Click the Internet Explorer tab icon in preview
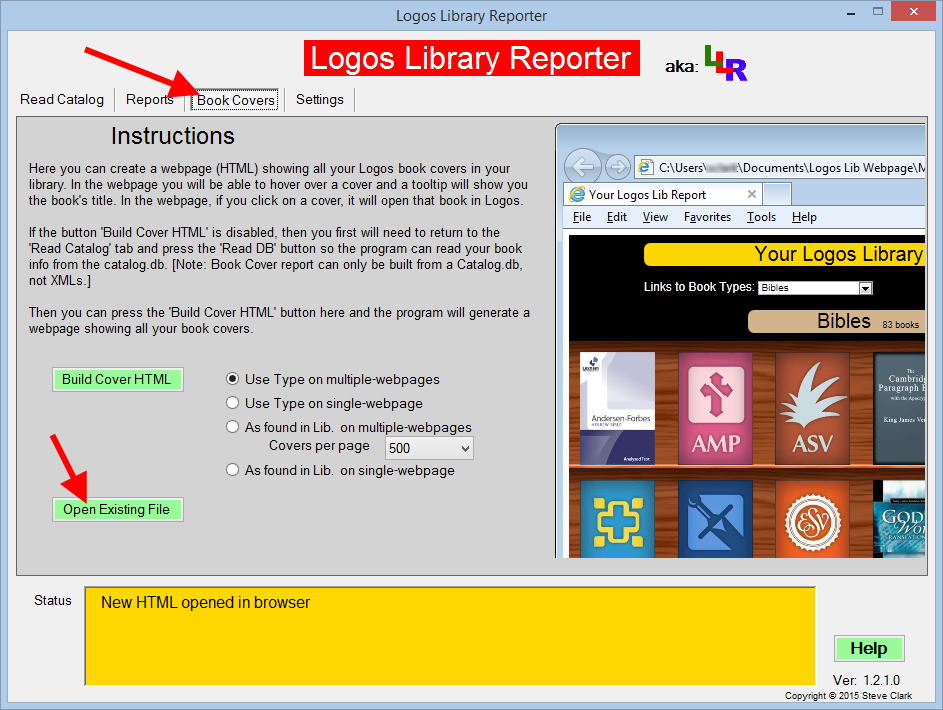Image resolution: width=943 pixels, height=710 pixels. (577, 194)
